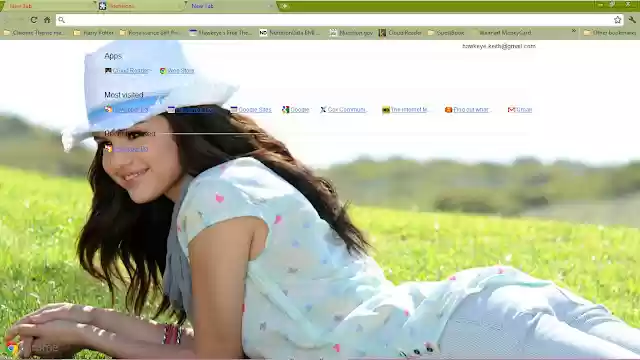This screenshot has width=640, height=360.
Task: Bookmark this page with the star icon
Action: [617, 20]
